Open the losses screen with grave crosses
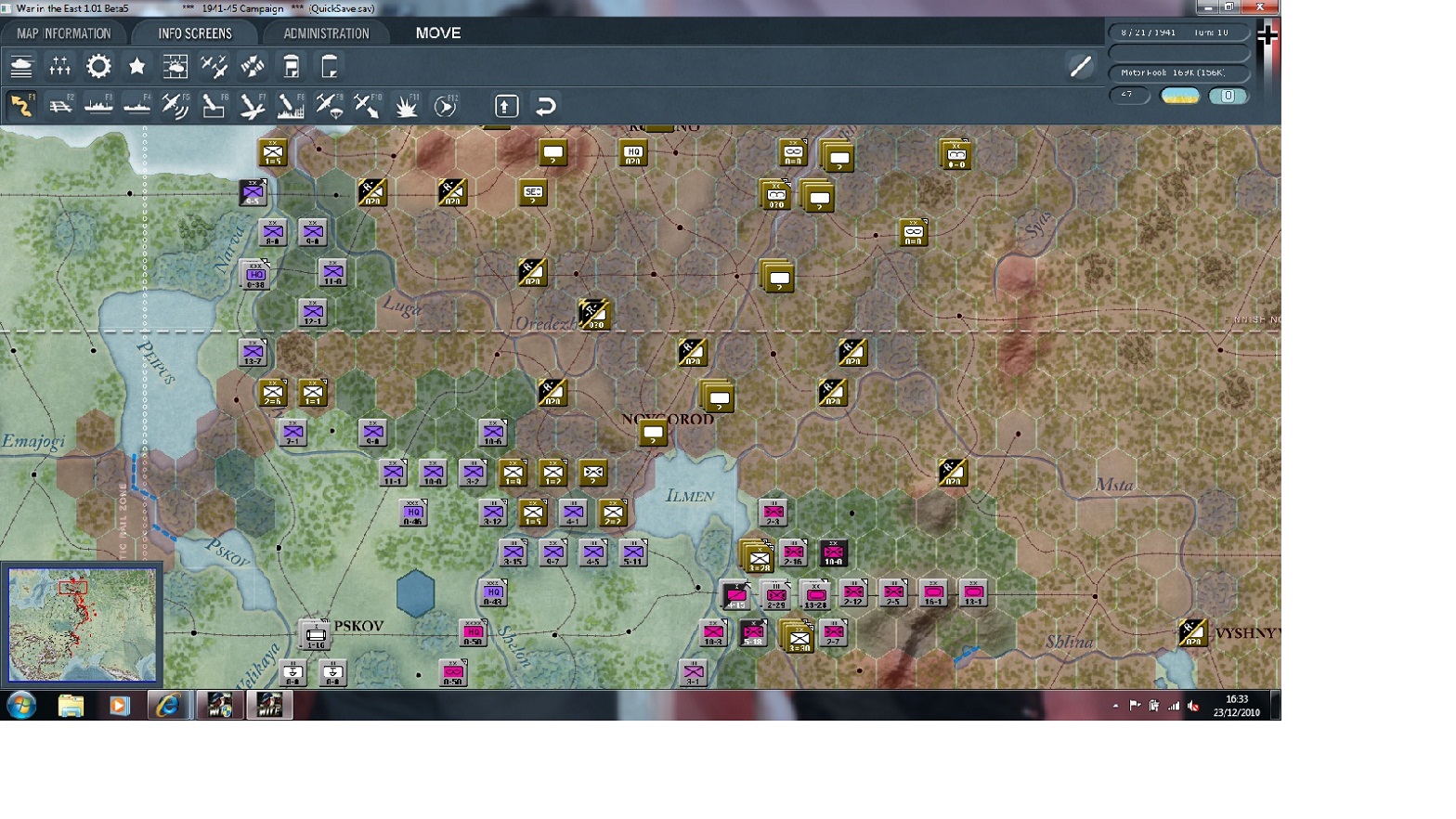The width and height of the screenshot is (1456, 819). (x=60, y=67)
